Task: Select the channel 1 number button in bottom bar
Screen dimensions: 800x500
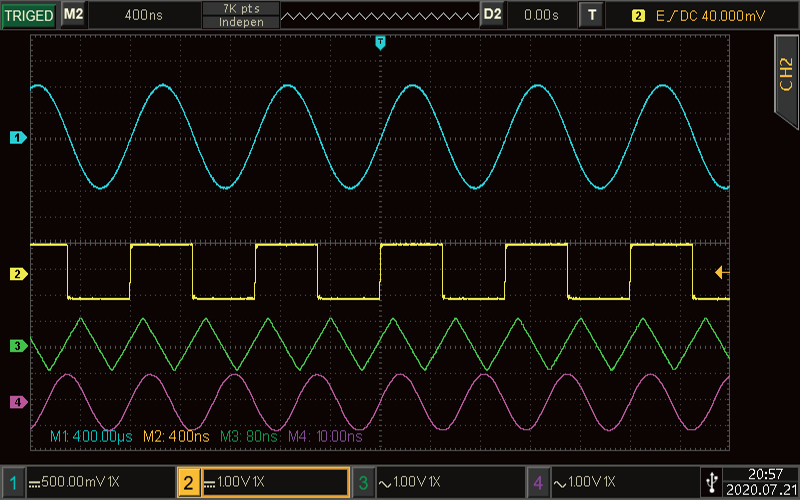Action: tap(13, 482)
